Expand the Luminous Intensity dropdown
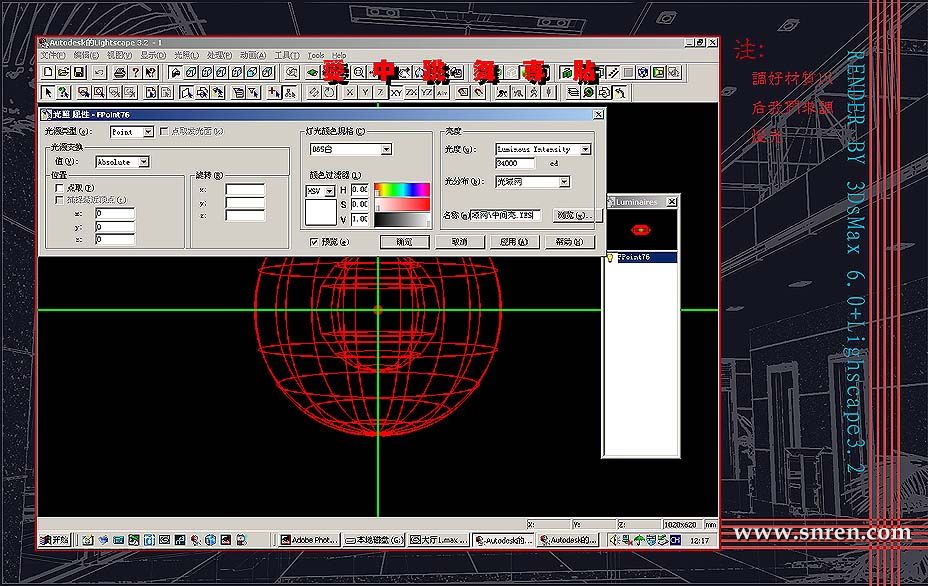 (x=585, y=149)
